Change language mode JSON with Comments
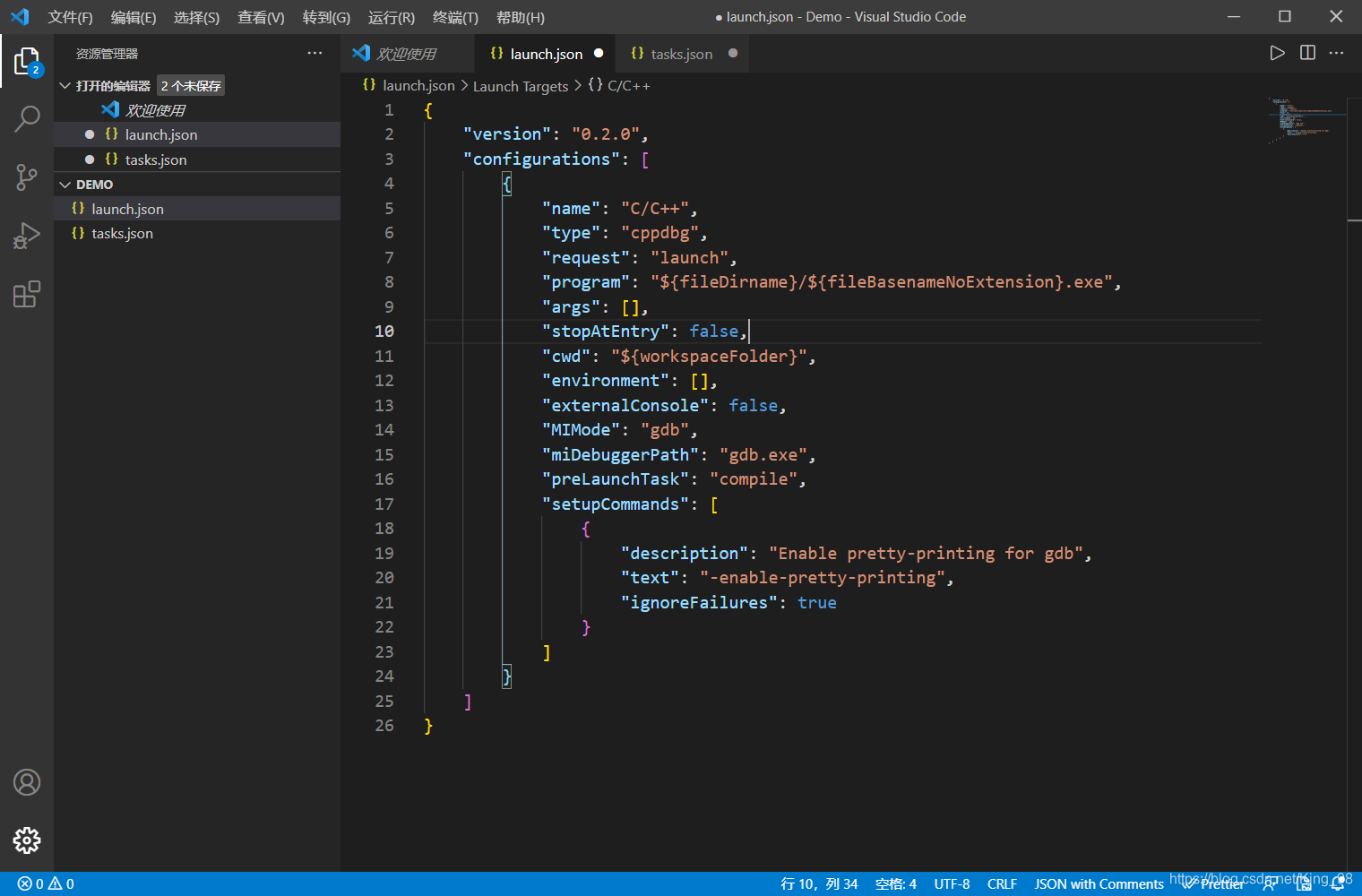This screenshot has height=896, width=1362. pos(1099,883)
